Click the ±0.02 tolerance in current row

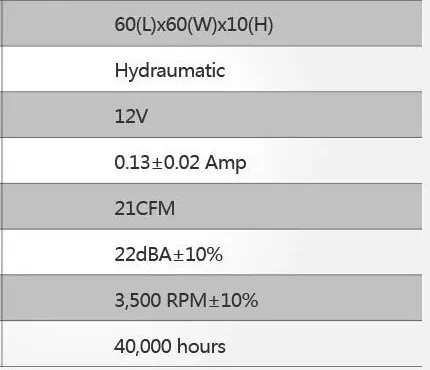[176, 162]
